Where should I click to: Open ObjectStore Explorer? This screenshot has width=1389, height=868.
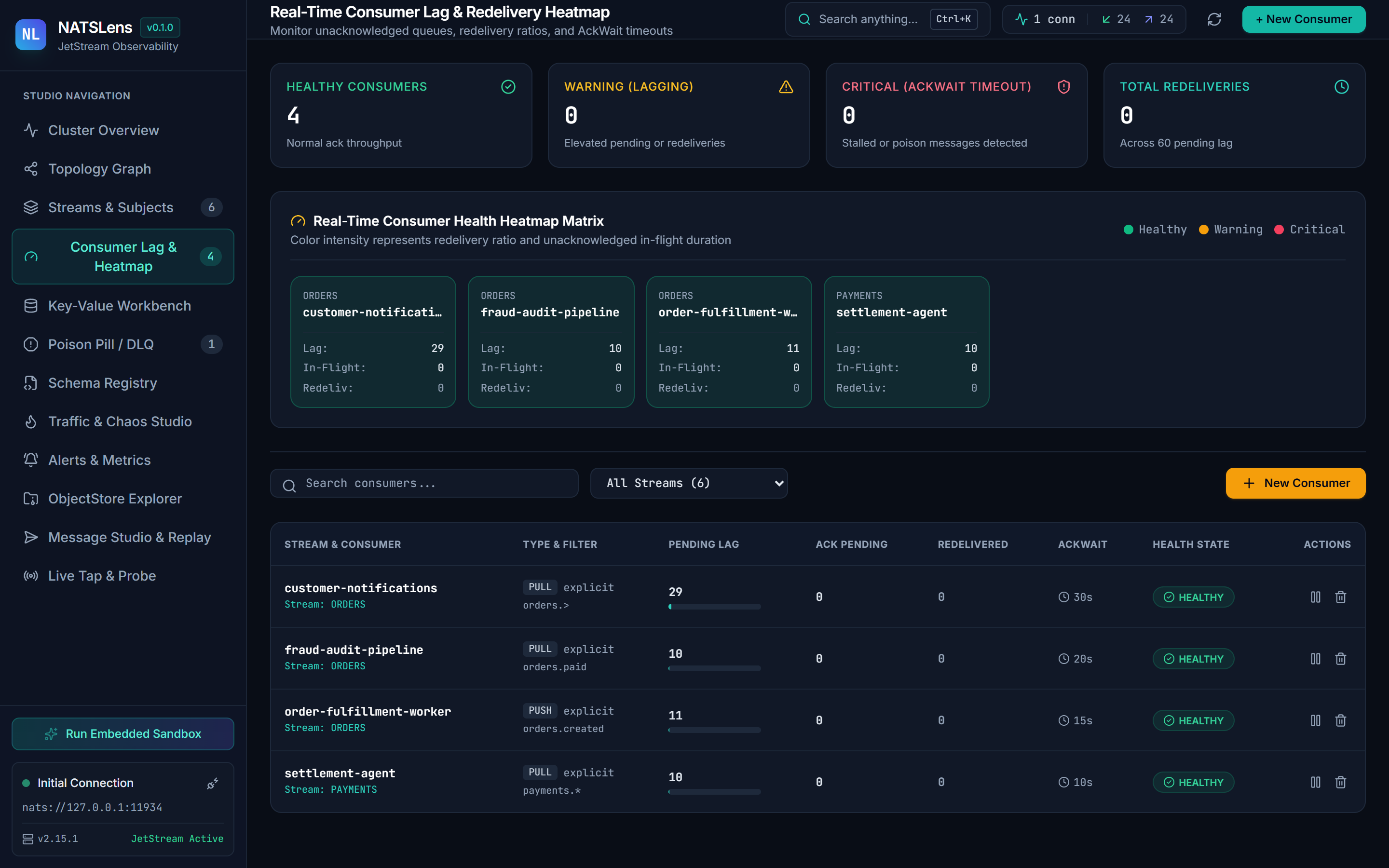coord(123,499)
